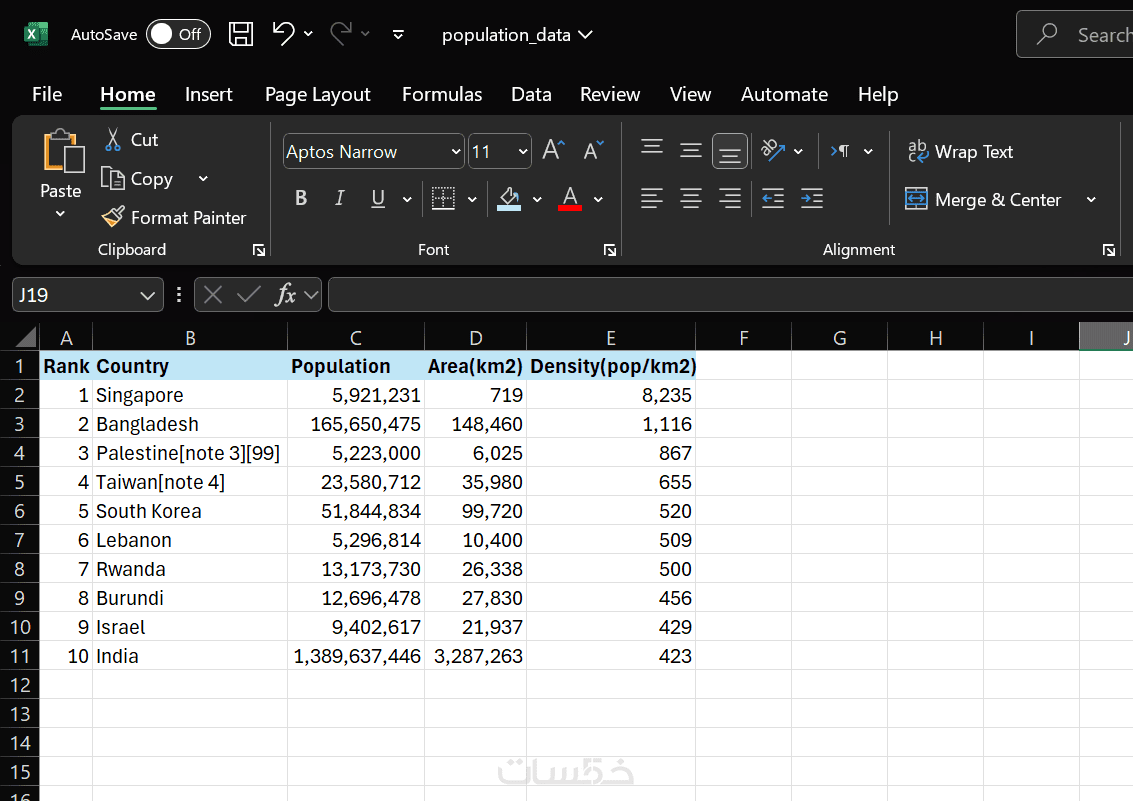This screenshot has height=801, width=1133.
Task: Click the Insert Function fx icon
Action: tap(286, 294)
